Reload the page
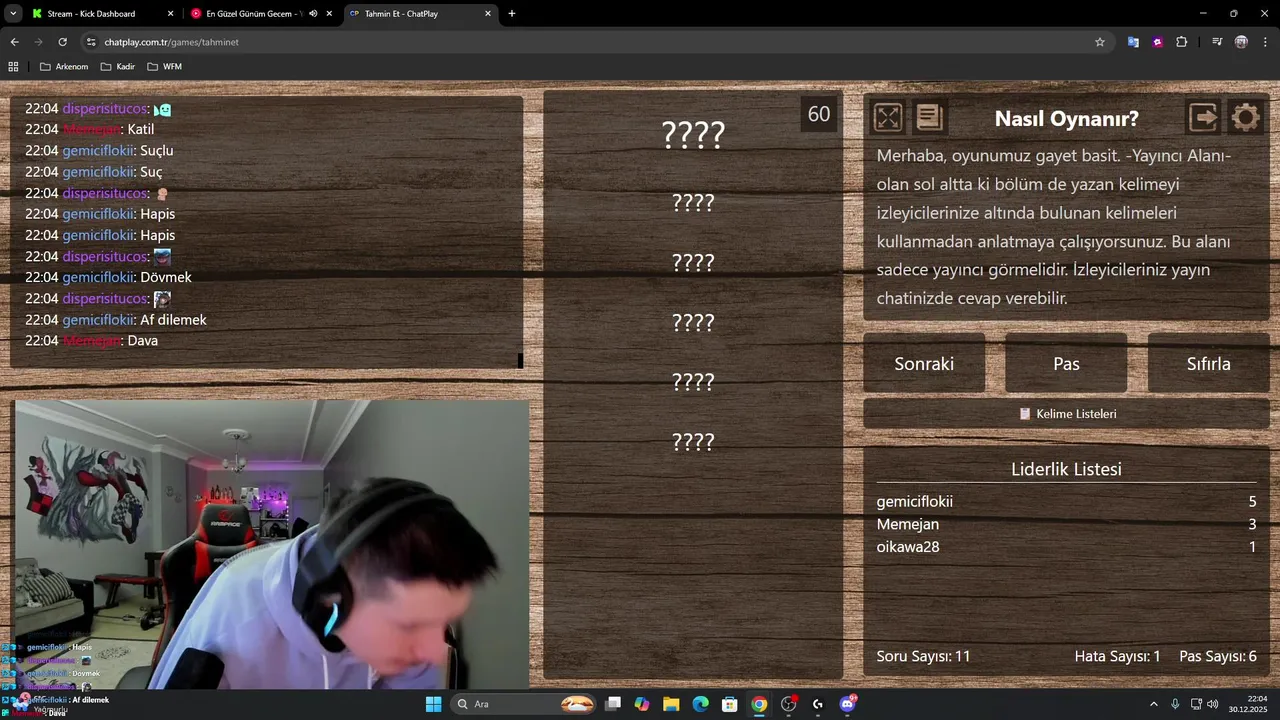This screenshot has width=1280, height=720. [62, 42]
